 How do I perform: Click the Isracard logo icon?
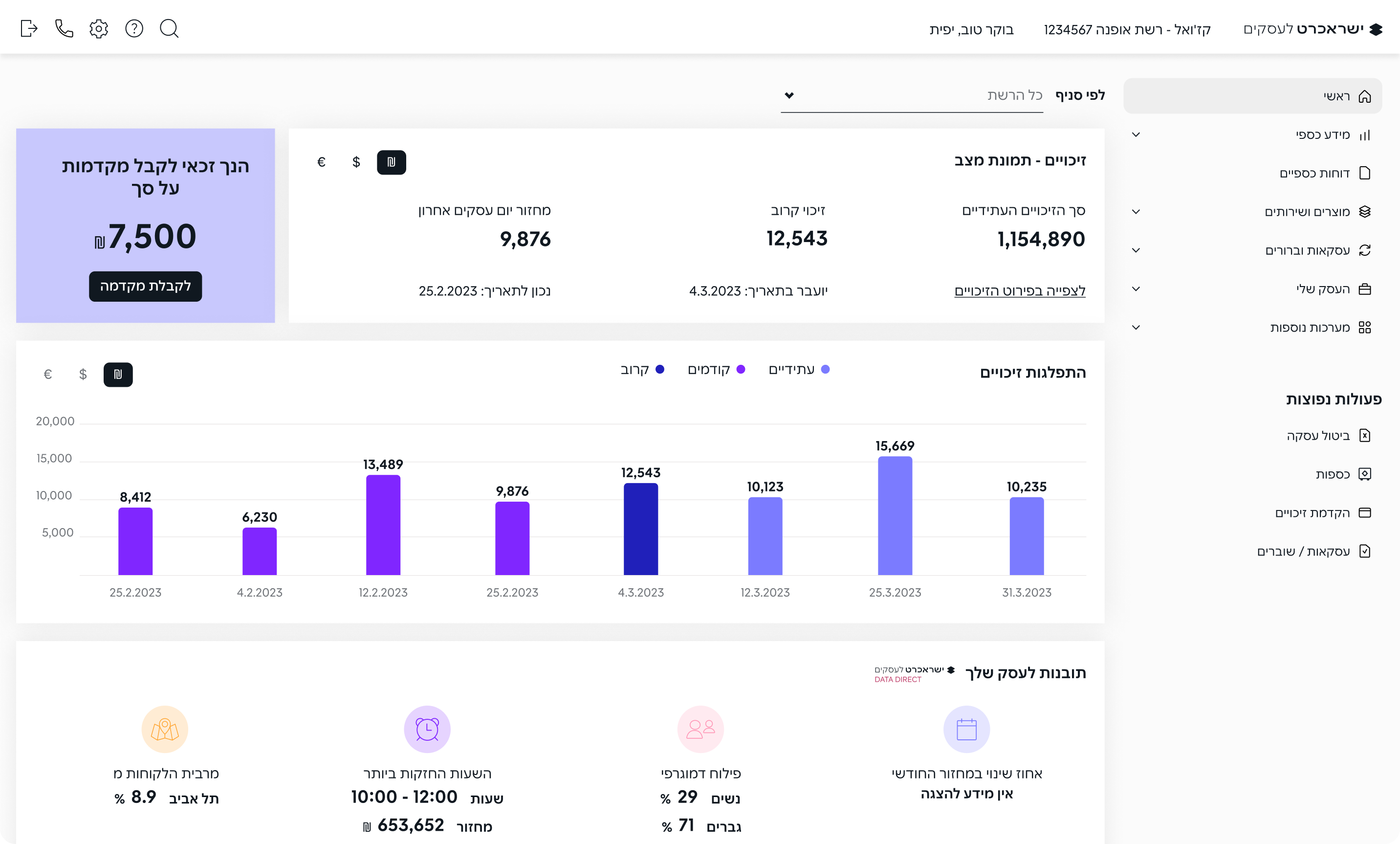1376,29
